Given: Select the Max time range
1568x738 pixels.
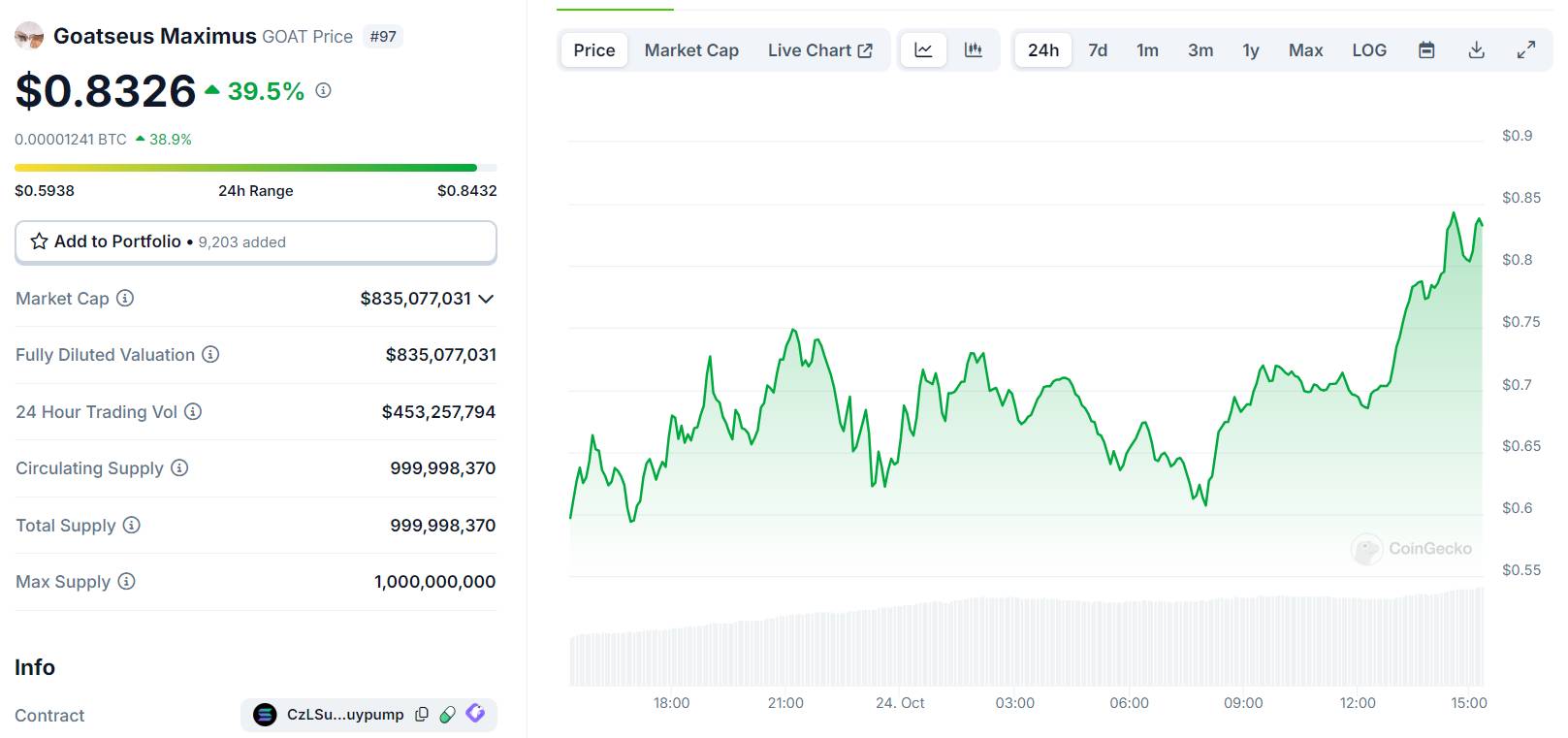Looking at the screenshot, I should pyautogui.click(x=1306, y=50).
